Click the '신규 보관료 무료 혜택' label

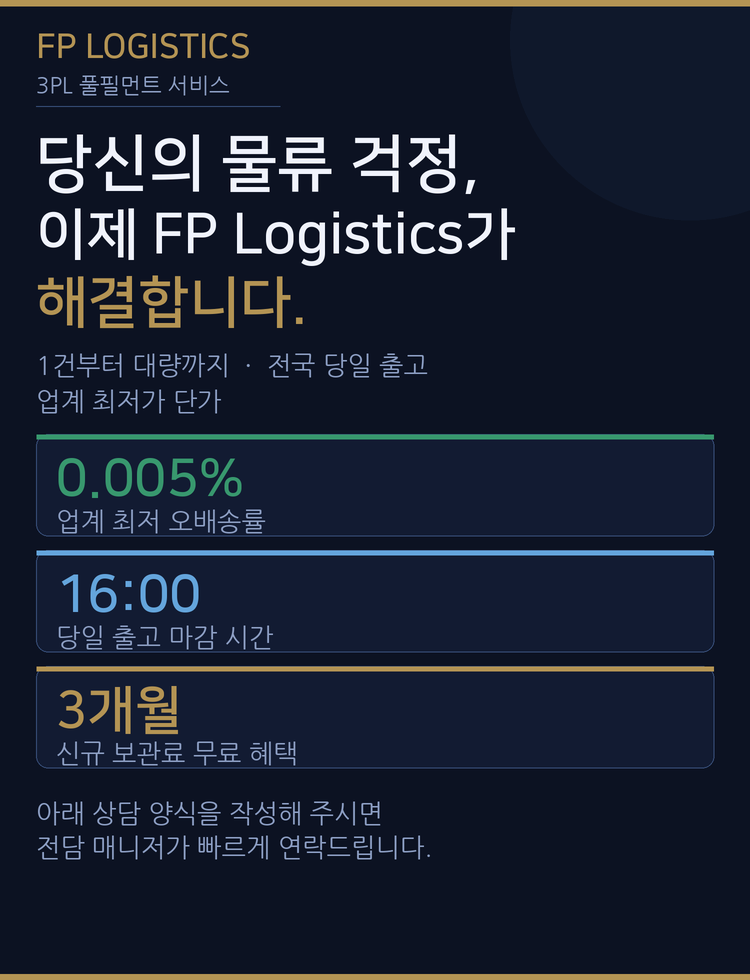coord(177,753)
